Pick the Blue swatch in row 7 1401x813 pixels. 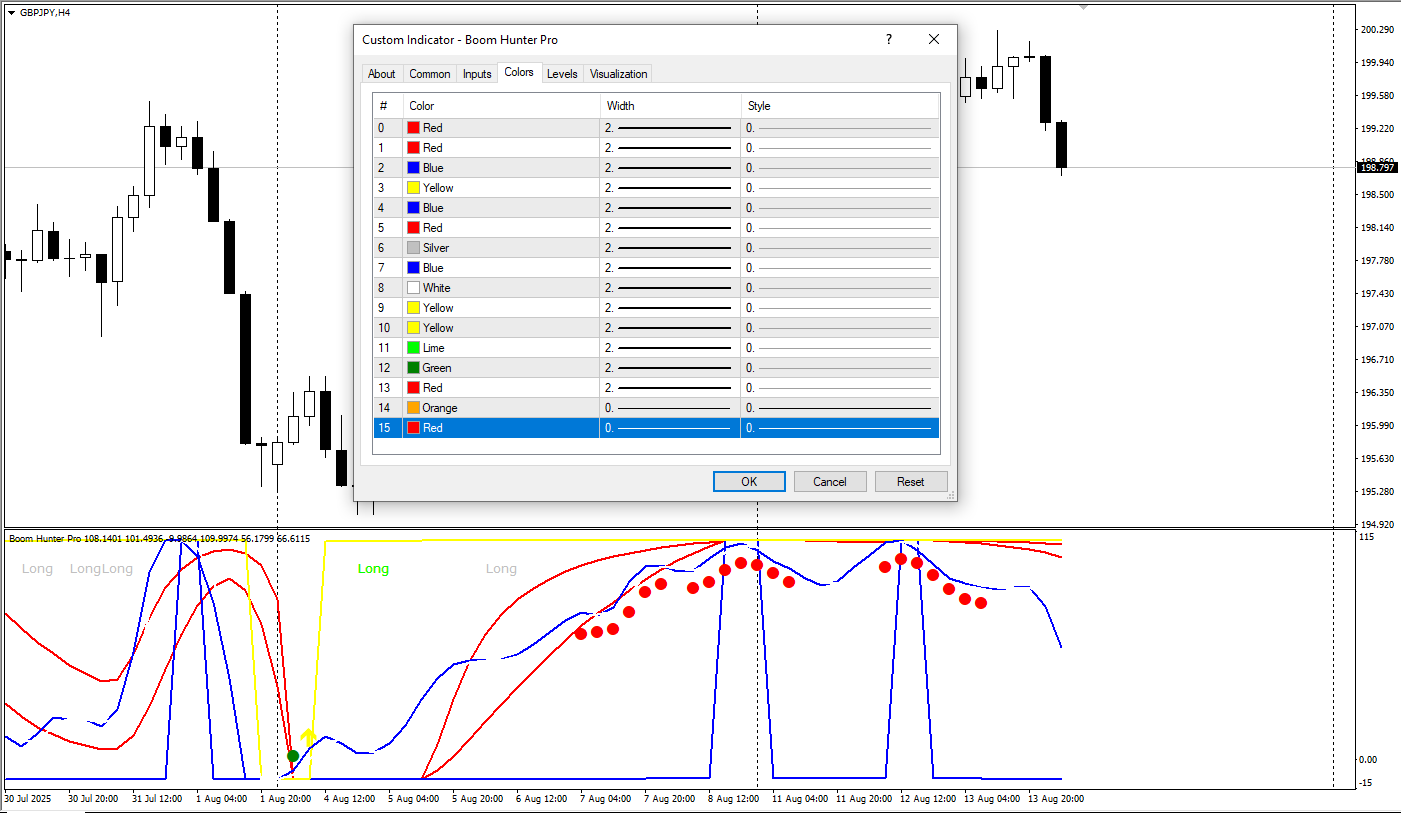pos(413,268)
